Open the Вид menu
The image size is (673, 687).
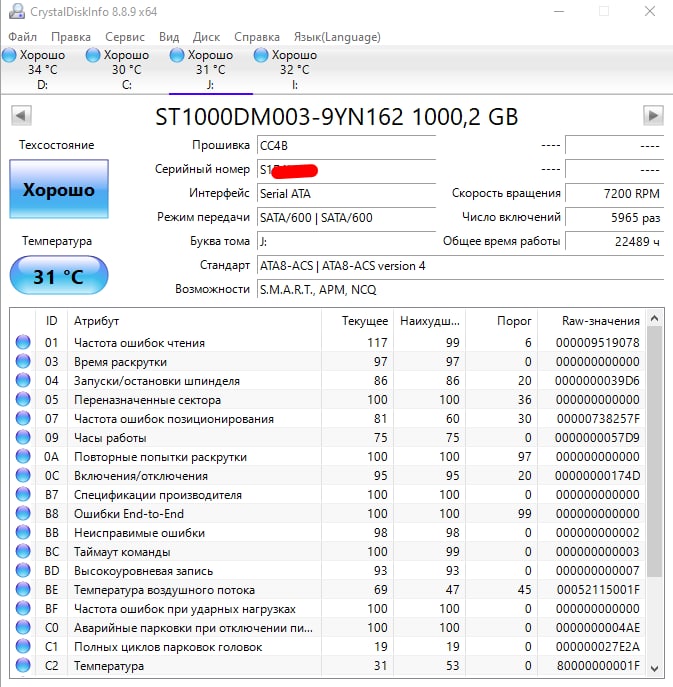coord(169,37)
